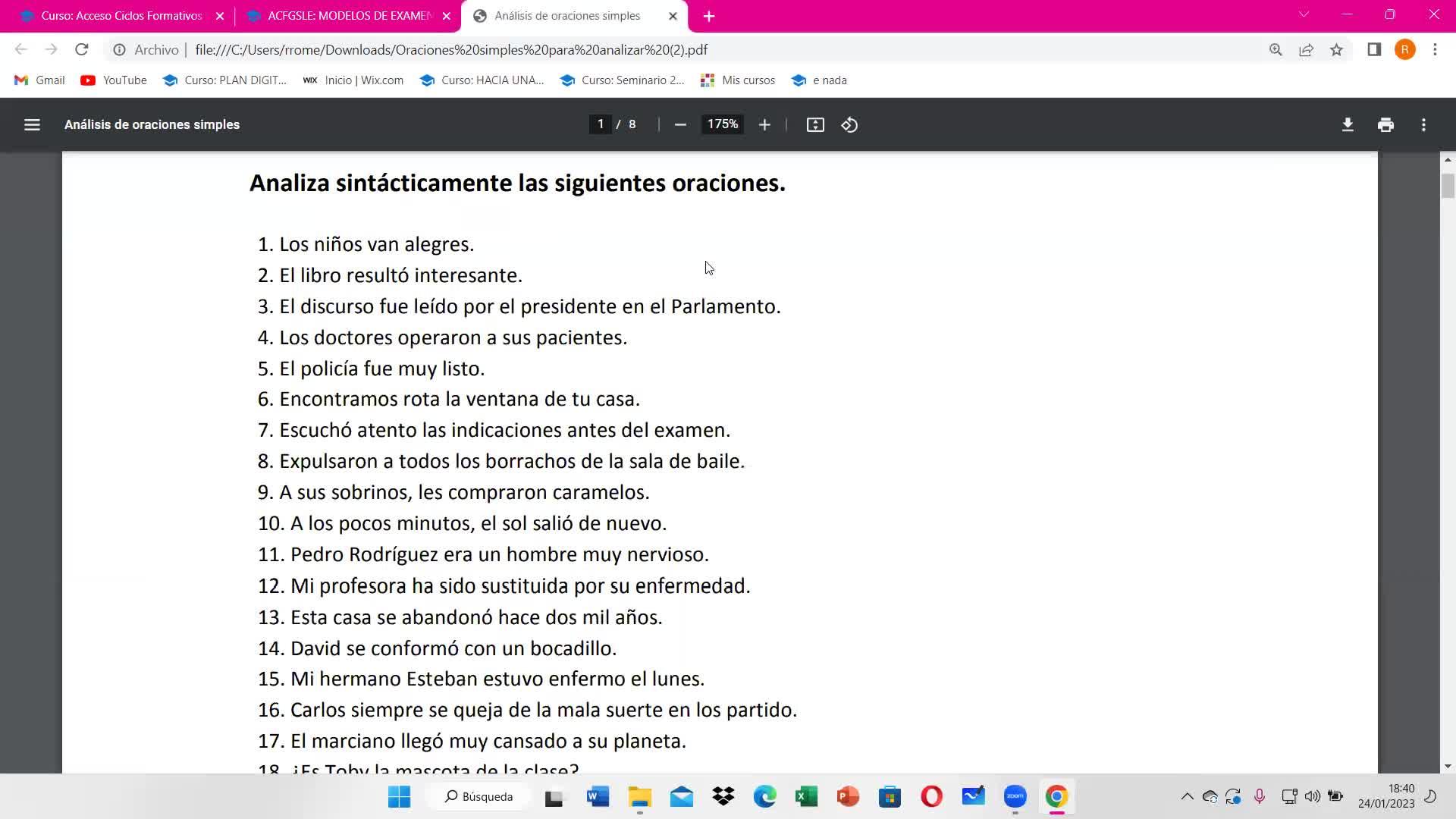The height and width of the screenshot is (819, 1456).
Task: Click the fit to page icon
Action: point(815,124)
